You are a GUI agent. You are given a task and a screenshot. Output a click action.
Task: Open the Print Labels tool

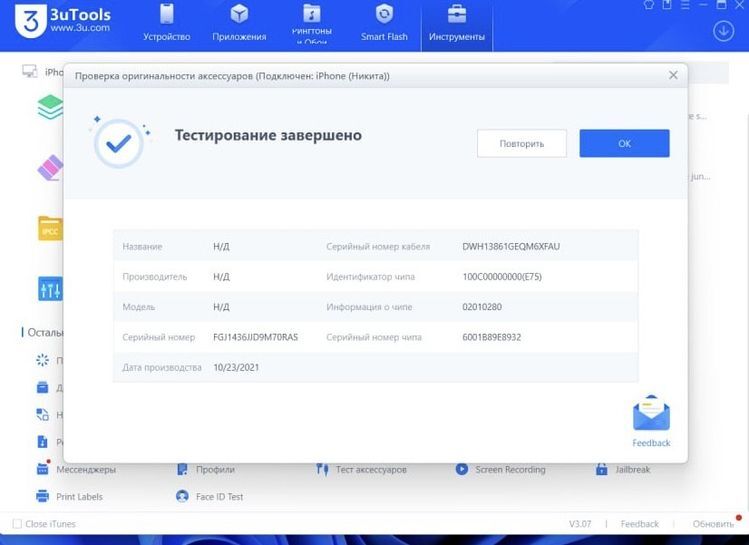[x=78, y=496]
